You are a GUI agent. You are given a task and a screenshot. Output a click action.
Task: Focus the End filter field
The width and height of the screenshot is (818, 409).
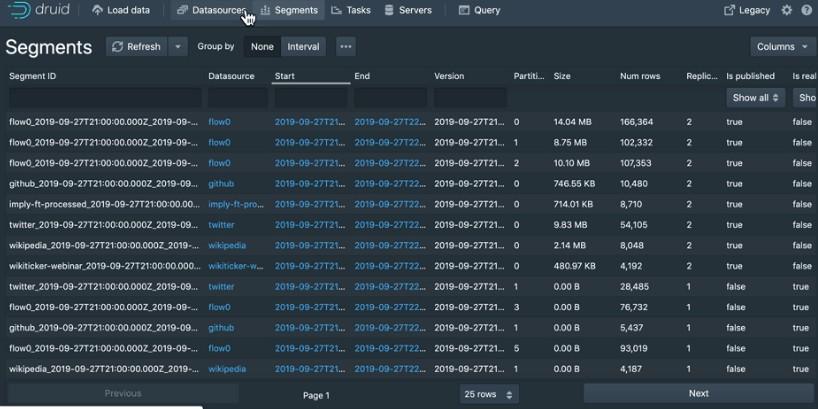[x=391, y=98]
